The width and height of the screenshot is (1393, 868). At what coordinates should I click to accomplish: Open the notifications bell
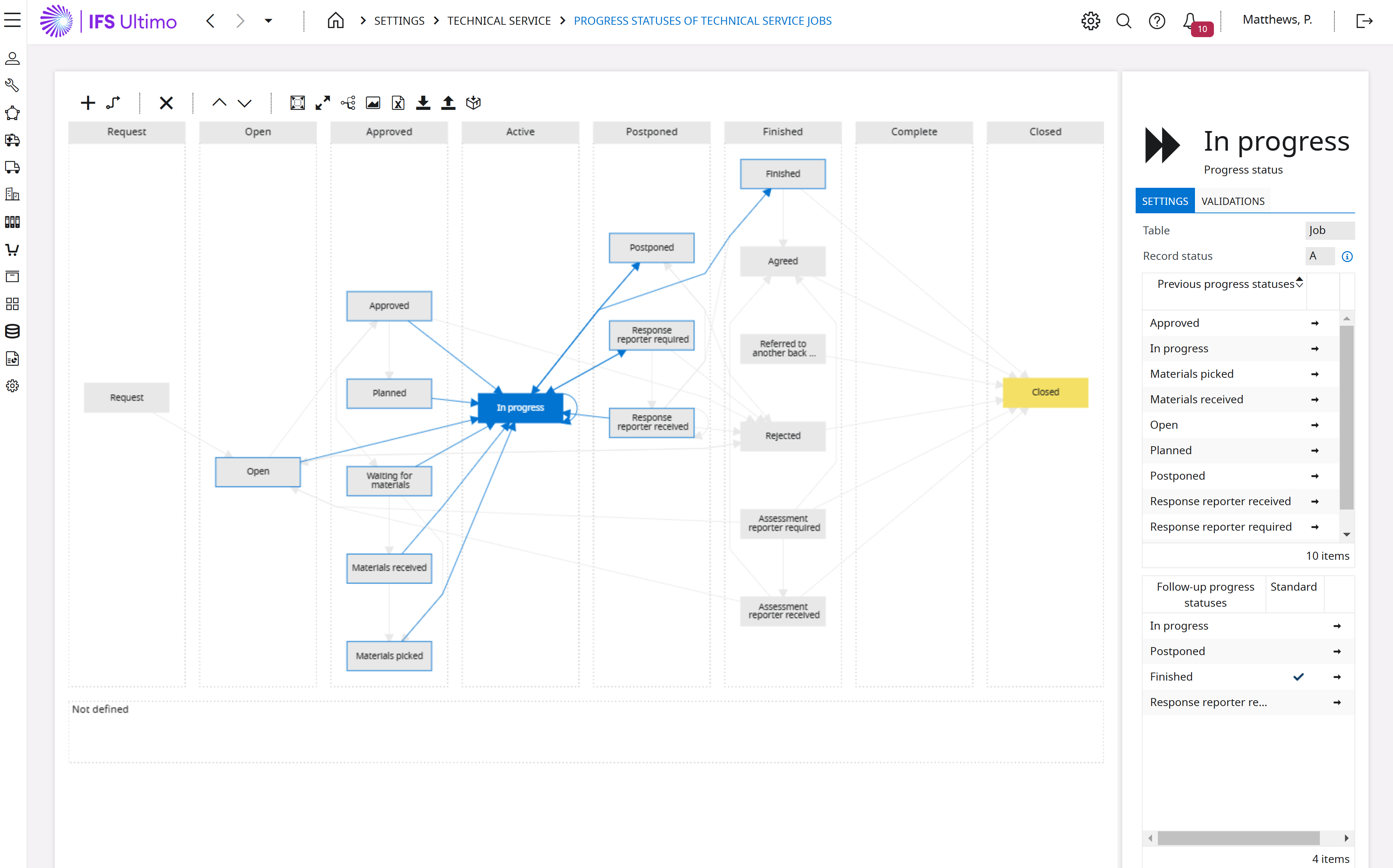coord(1189,21)
